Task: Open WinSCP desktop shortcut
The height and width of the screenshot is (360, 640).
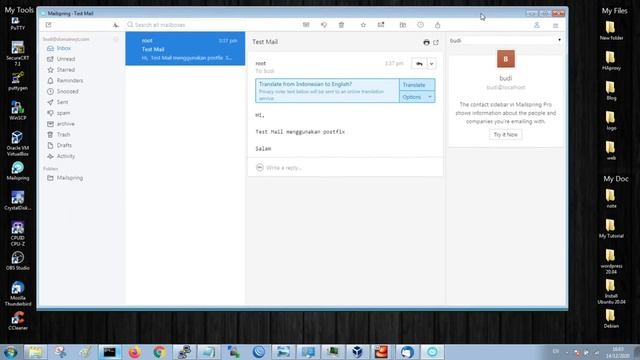Action: coord(18,111)
